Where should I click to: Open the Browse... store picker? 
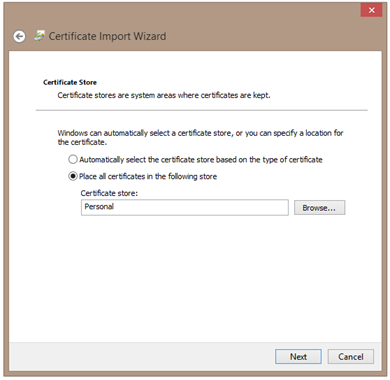(319, 208)
